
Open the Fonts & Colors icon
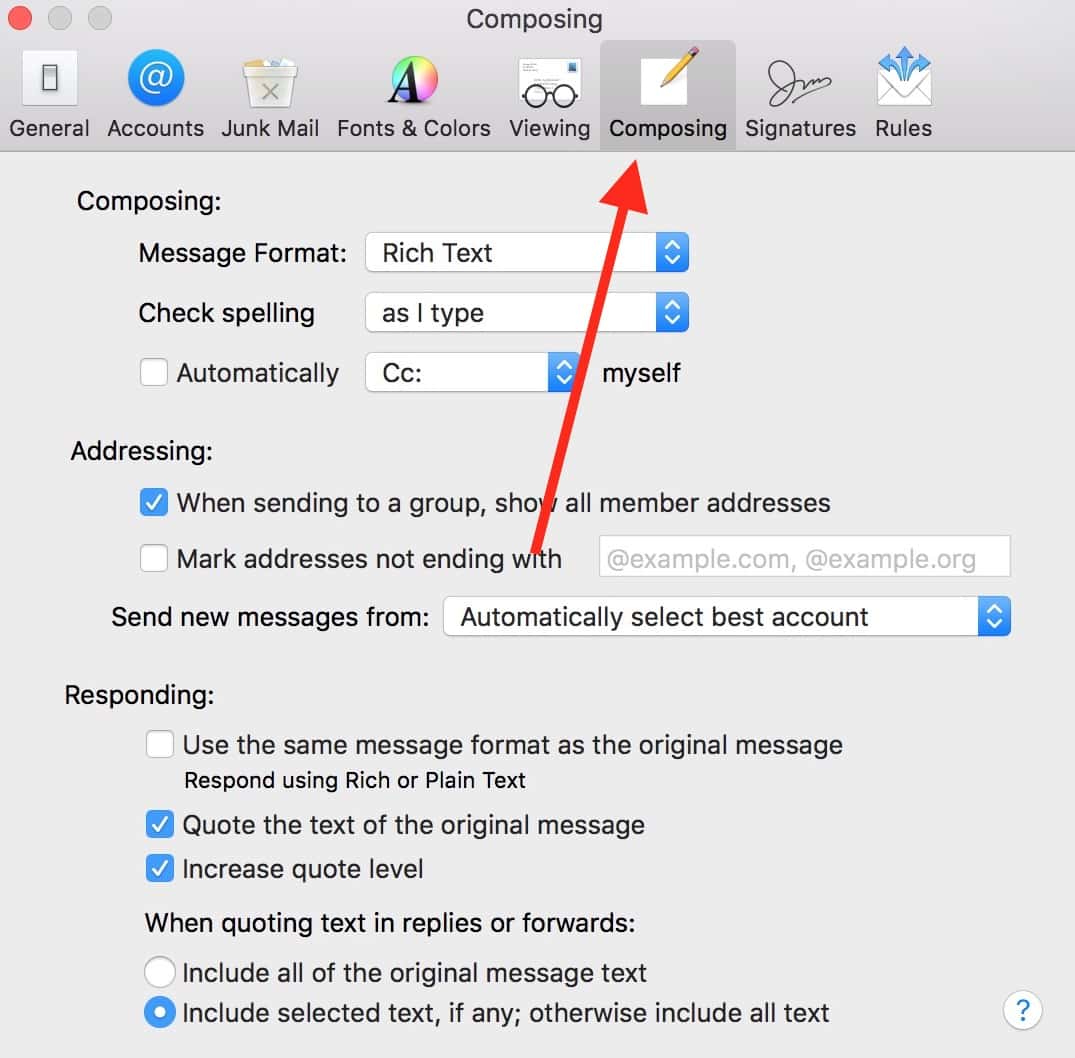pyautogui.click(x=413, y=80)
